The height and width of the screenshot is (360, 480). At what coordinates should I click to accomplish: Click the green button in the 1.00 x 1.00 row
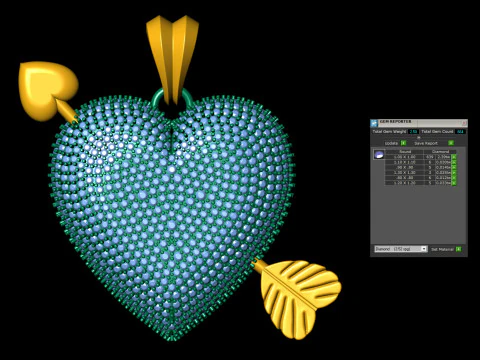tap(454, 157)
